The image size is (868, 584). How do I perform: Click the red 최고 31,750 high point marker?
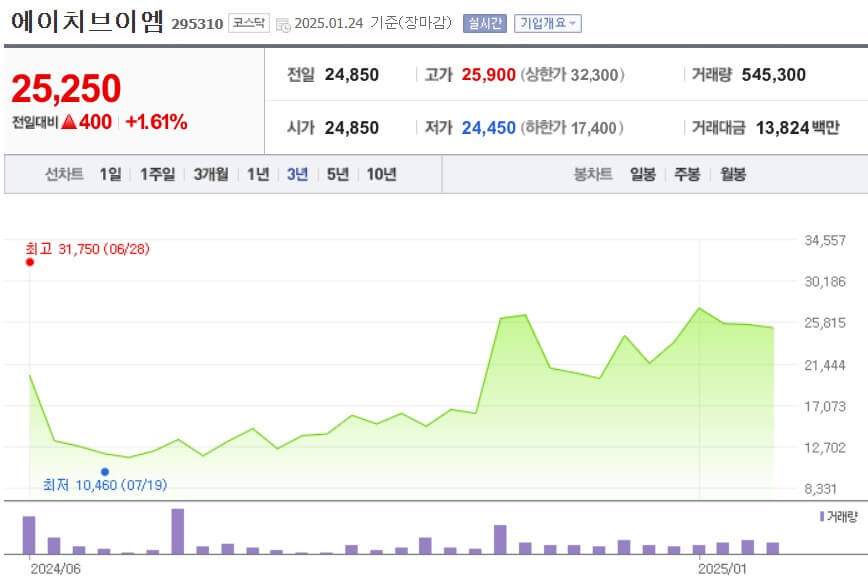coord(29,263)
